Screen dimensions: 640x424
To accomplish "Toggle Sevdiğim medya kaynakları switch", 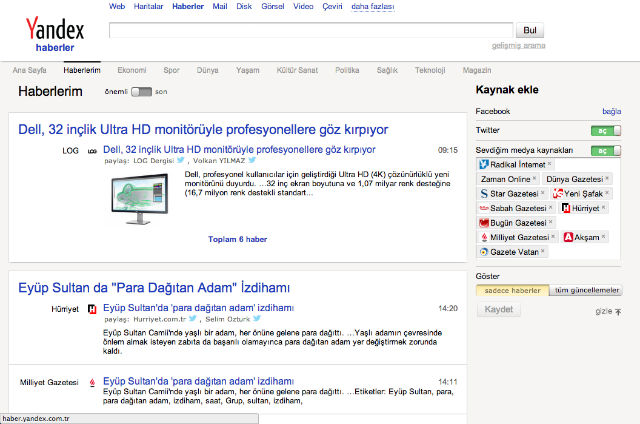I will pos(605,150).
